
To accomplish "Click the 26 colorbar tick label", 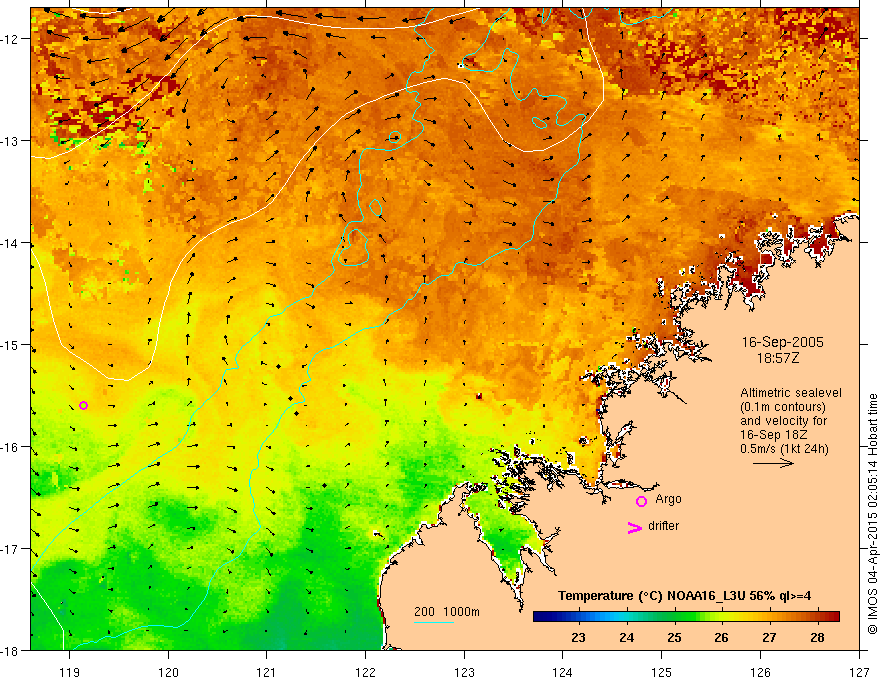I will [722, 637].
